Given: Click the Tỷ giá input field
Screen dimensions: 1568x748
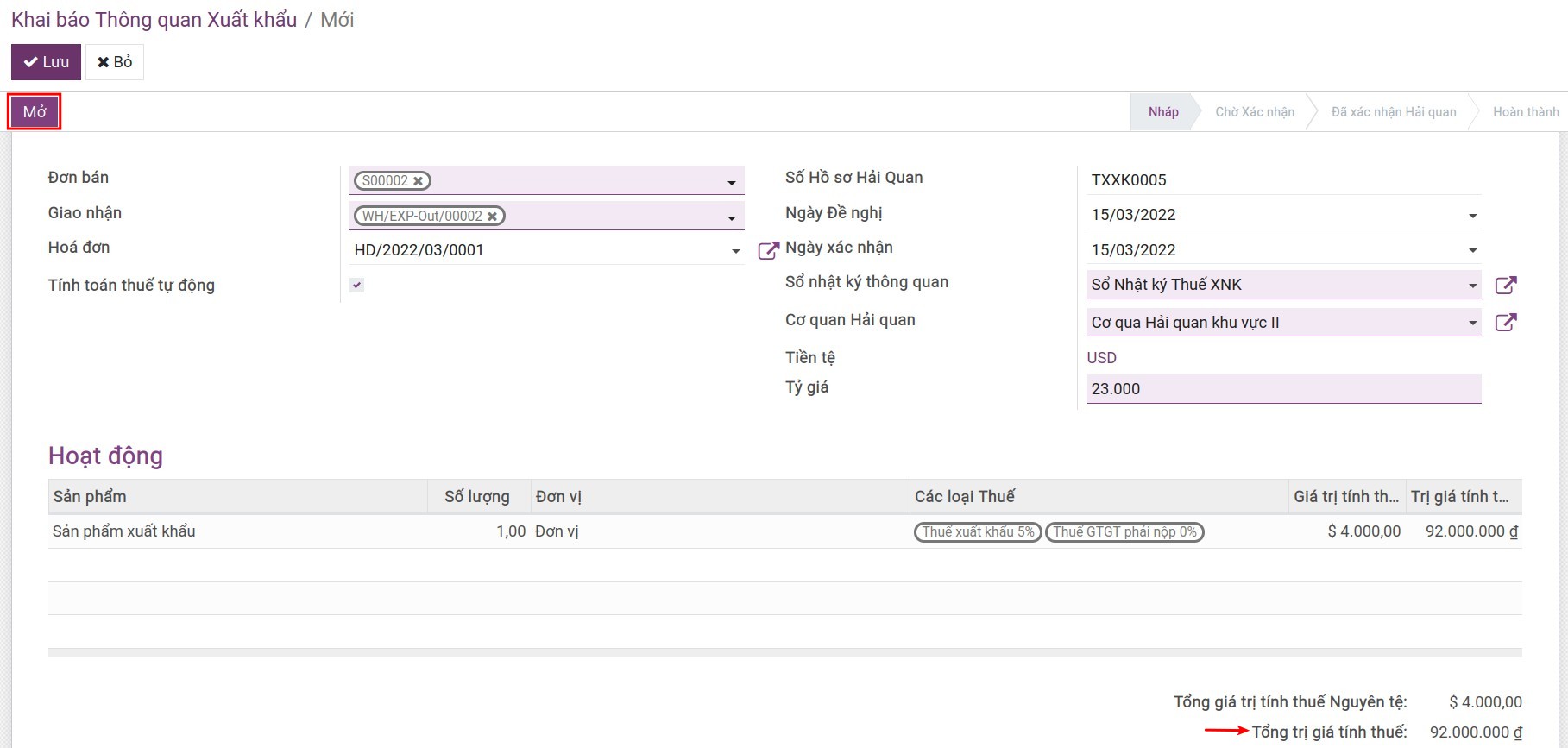Looking at the screenshot, I should click(1282, 389).
